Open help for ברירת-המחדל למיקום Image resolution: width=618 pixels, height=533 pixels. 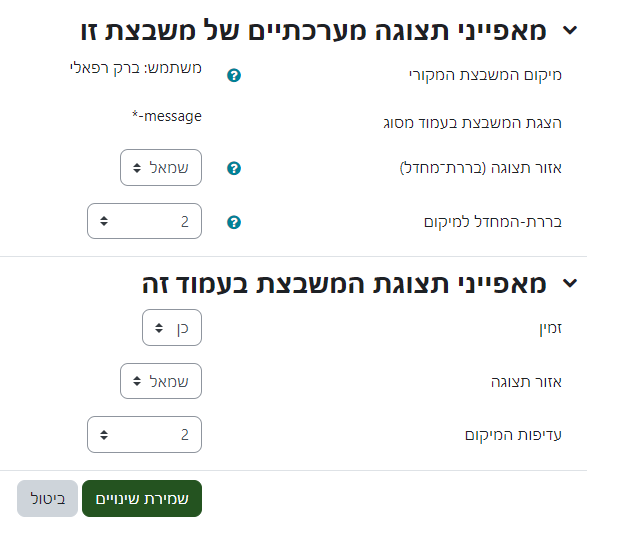coord(234,222)
